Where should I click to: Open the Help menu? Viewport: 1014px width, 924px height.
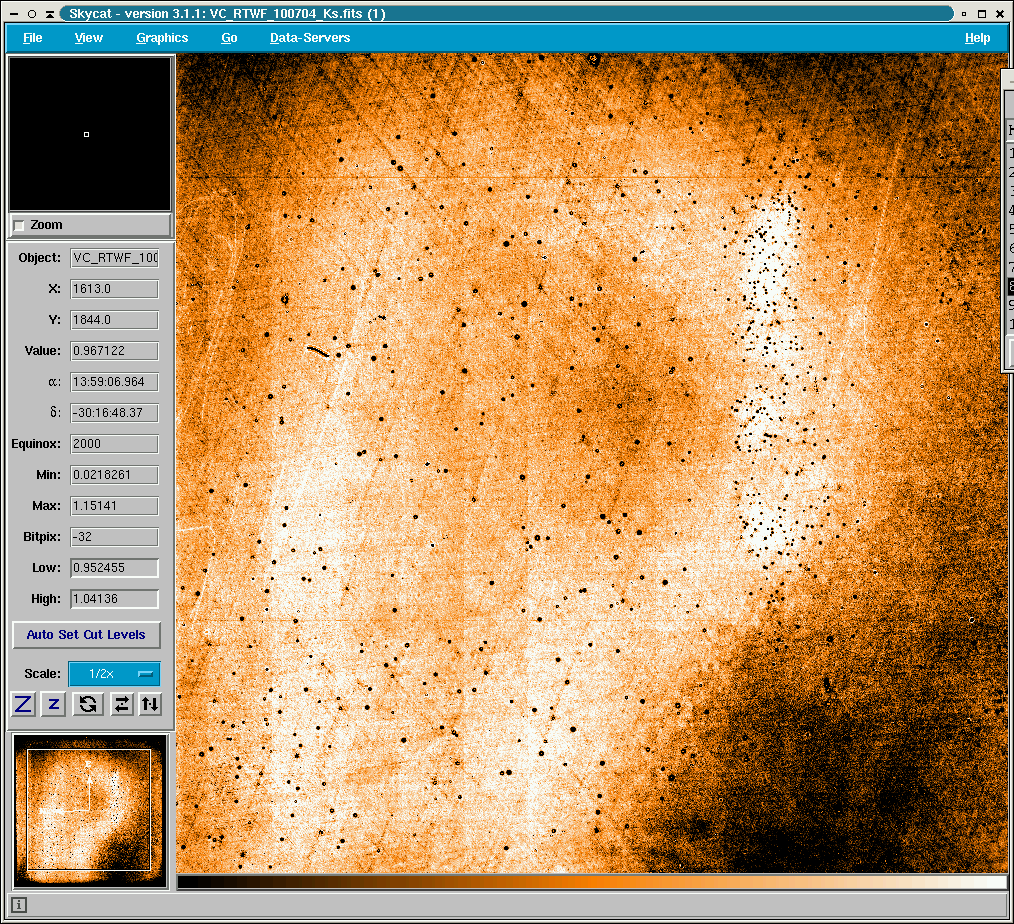pos(977,38)
